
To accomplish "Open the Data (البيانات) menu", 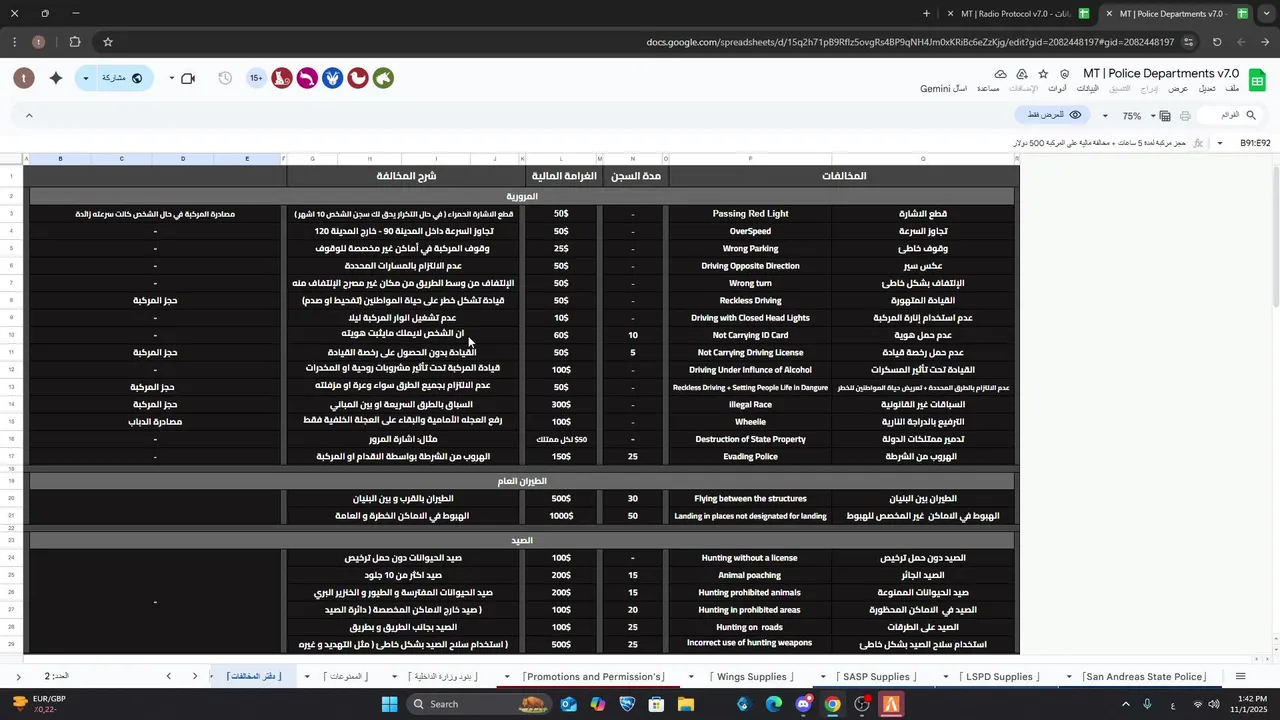I will (x=1087, y=89).
